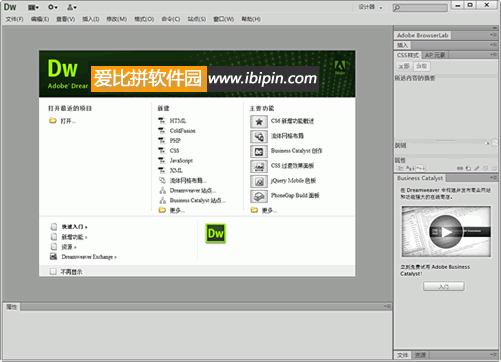Click the attach style sheet link icon
This screenshot has width=501, height=362.
(460, 168)
